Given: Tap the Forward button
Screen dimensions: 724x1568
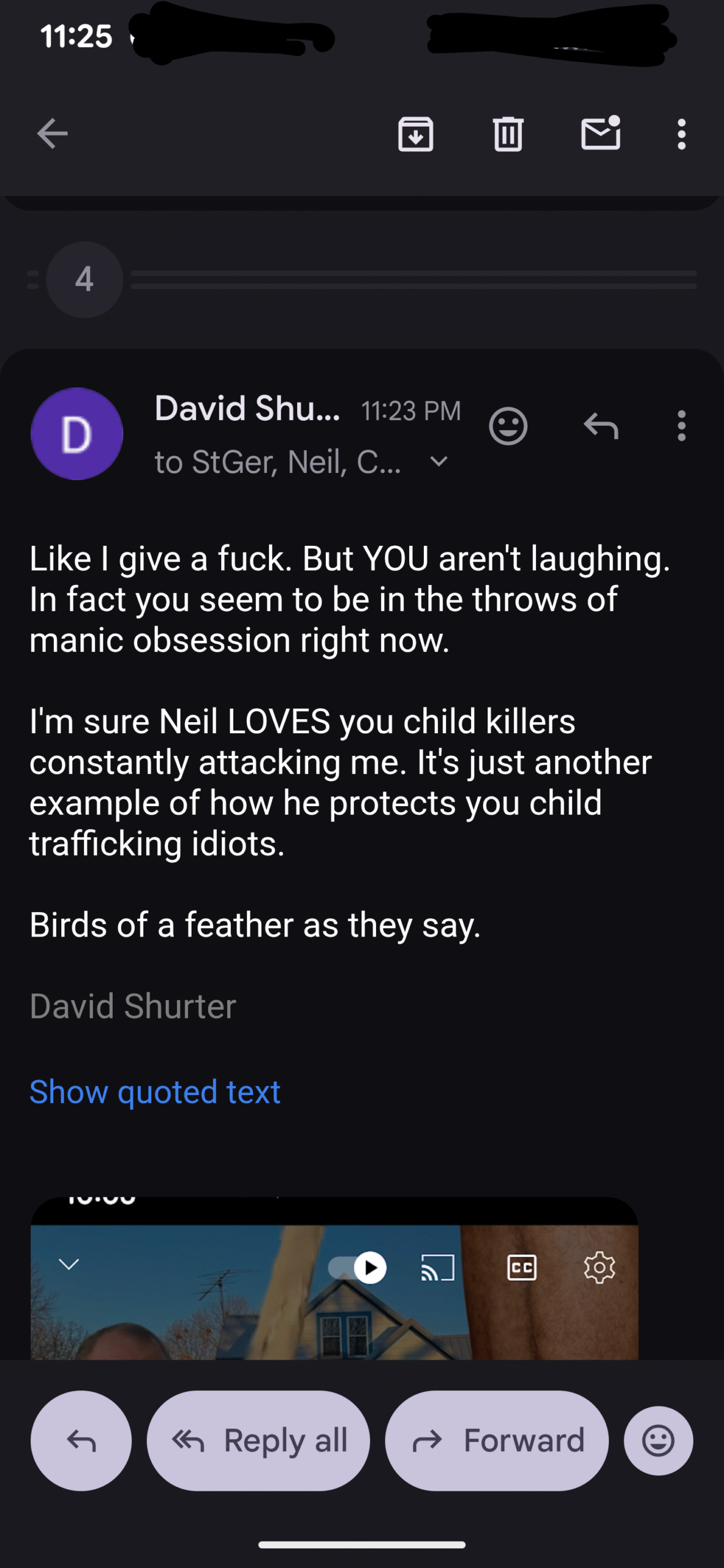Looking at the screenshot, I should coord(497,1441).
